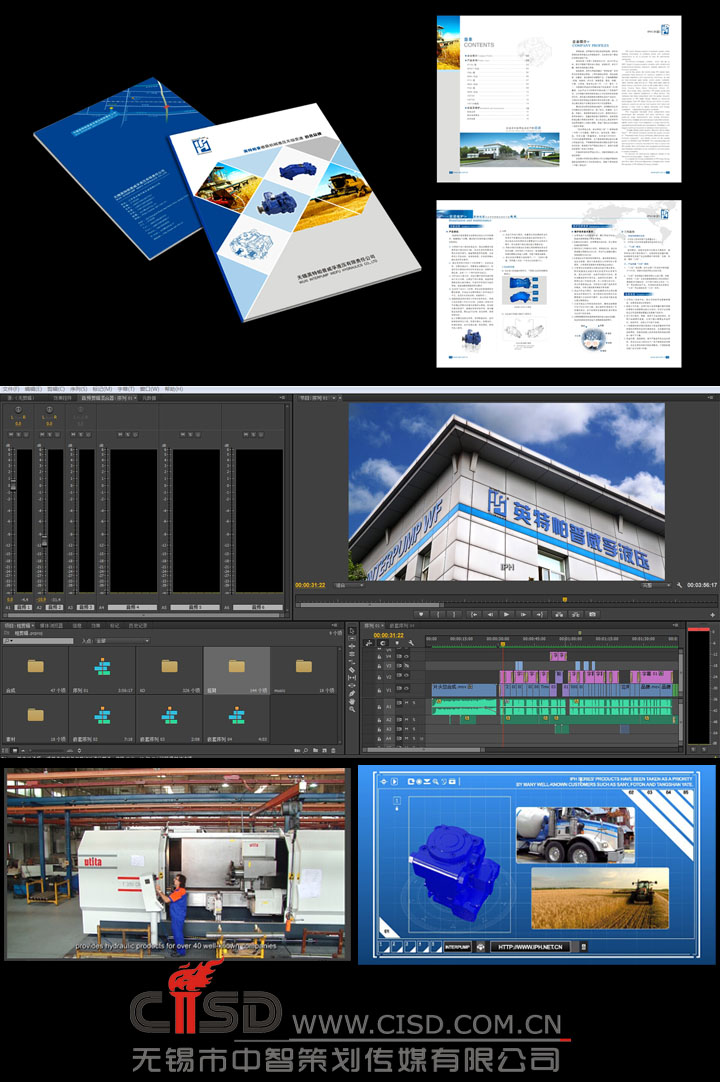Open the Project search field dropdown arrow

coord(11,641)
